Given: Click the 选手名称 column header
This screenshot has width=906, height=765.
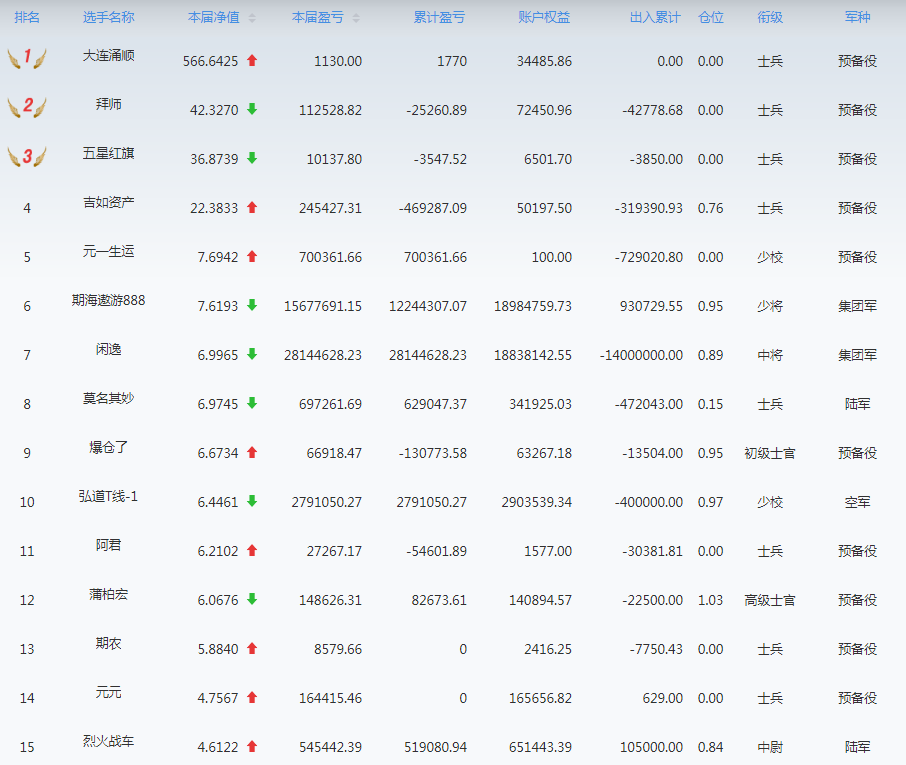Looking at the screenshot, I should [x=109, y=17].
